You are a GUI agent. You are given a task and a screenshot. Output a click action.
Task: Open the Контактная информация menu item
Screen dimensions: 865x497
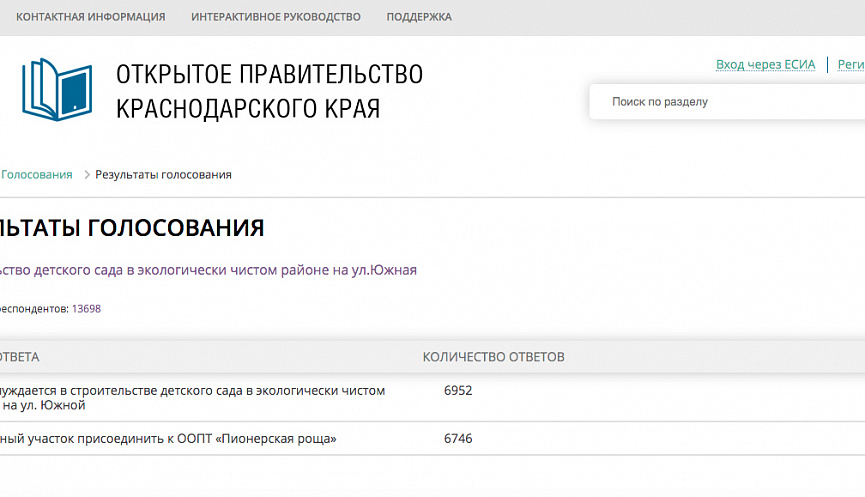[91, 17]
